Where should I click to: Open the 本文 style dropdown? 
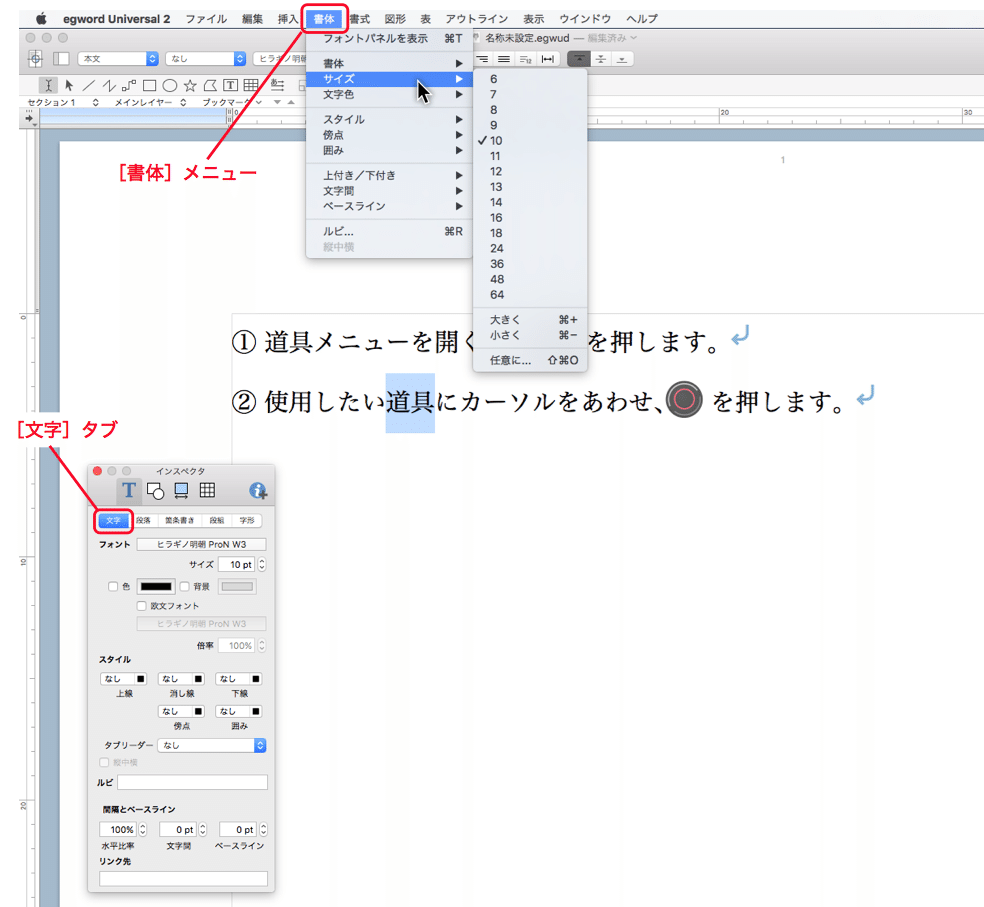pyautogui.click(x=117, y=59)
